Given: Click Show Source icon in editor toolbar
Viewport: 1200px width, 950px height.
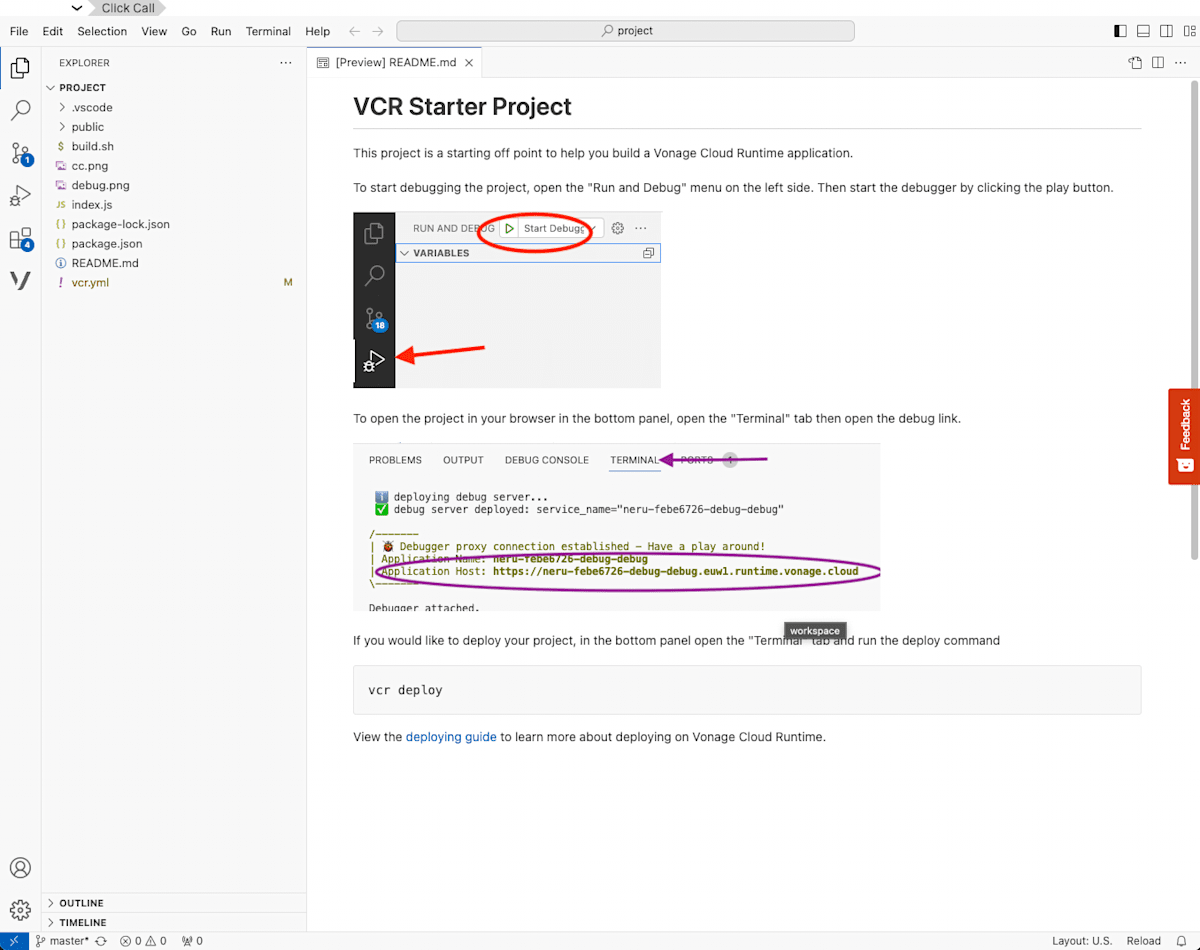Looking at the screenshot, I should coord(1135,62).
